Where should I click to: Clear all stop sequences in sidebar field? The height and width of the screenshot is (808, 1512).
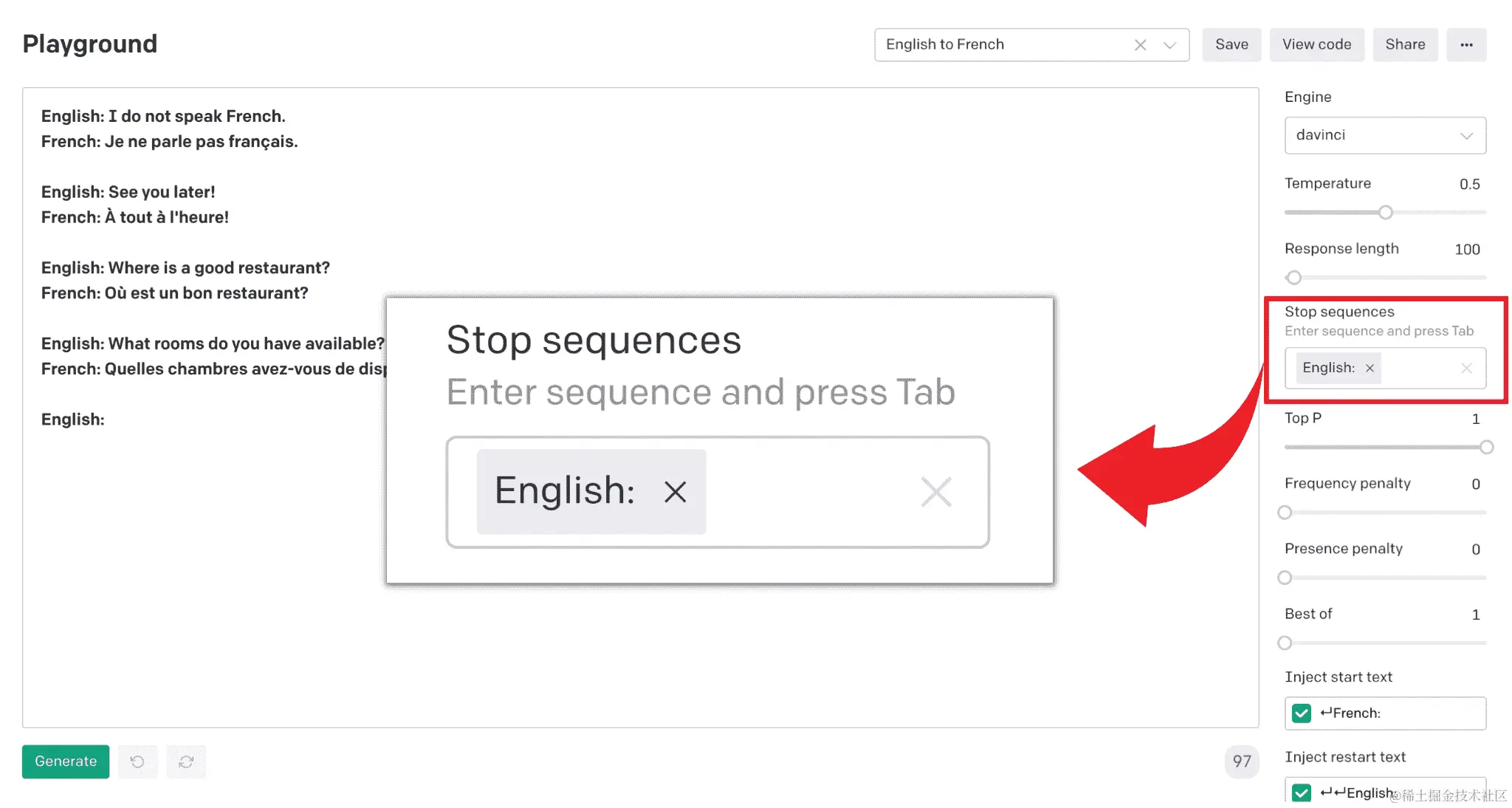1466,368
